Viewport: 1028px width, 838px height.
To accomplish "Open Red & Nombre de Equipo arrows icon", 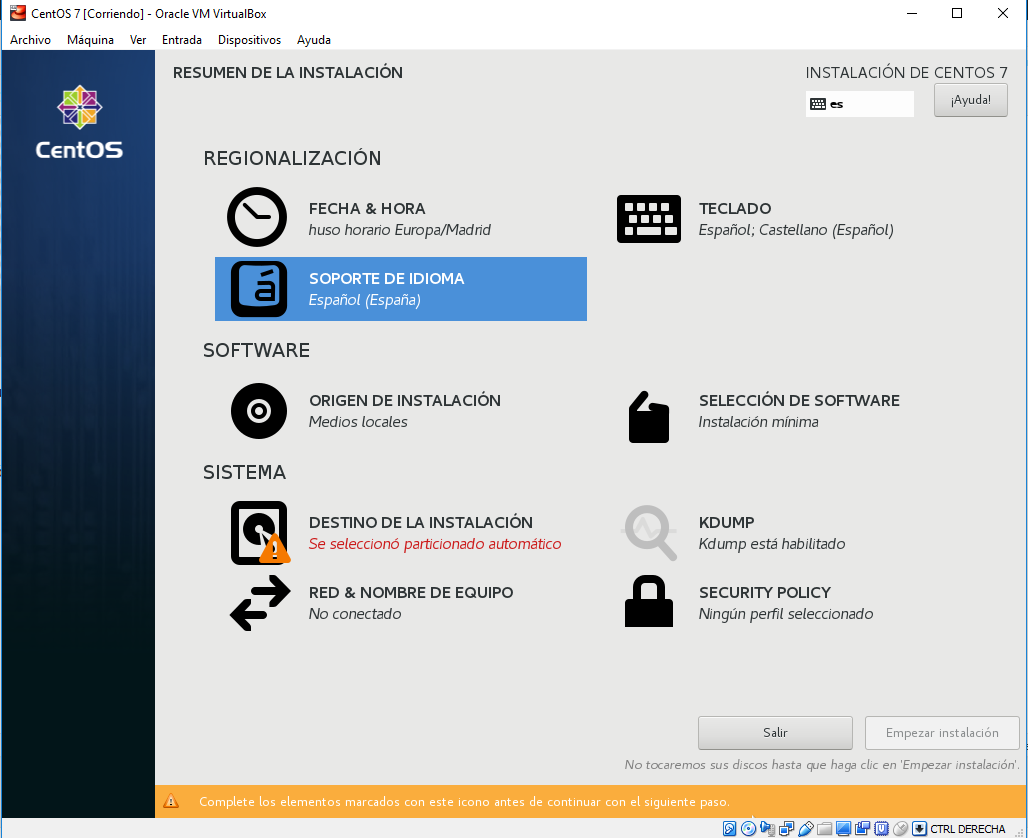I will click(x=259, y=602).
